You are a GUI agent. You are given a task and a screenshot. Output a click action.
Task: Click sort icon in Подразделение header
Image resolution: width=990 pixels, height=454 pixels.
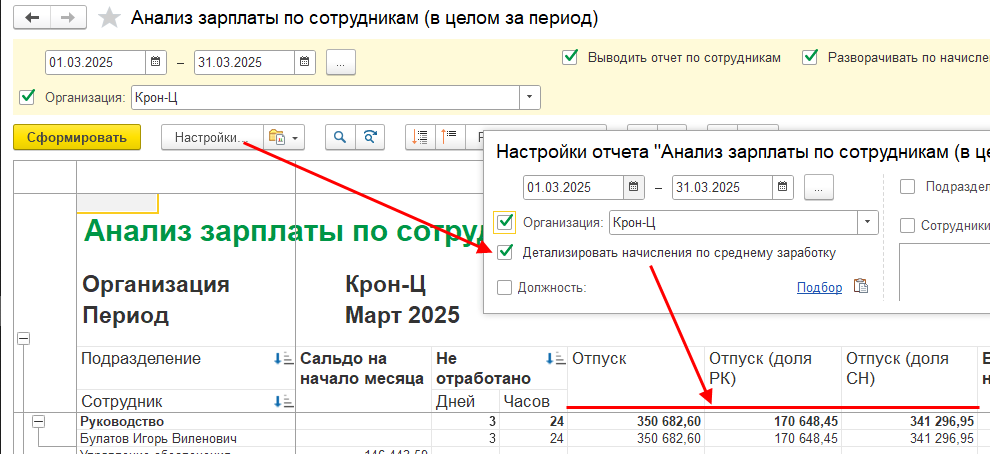coord(281,360)
